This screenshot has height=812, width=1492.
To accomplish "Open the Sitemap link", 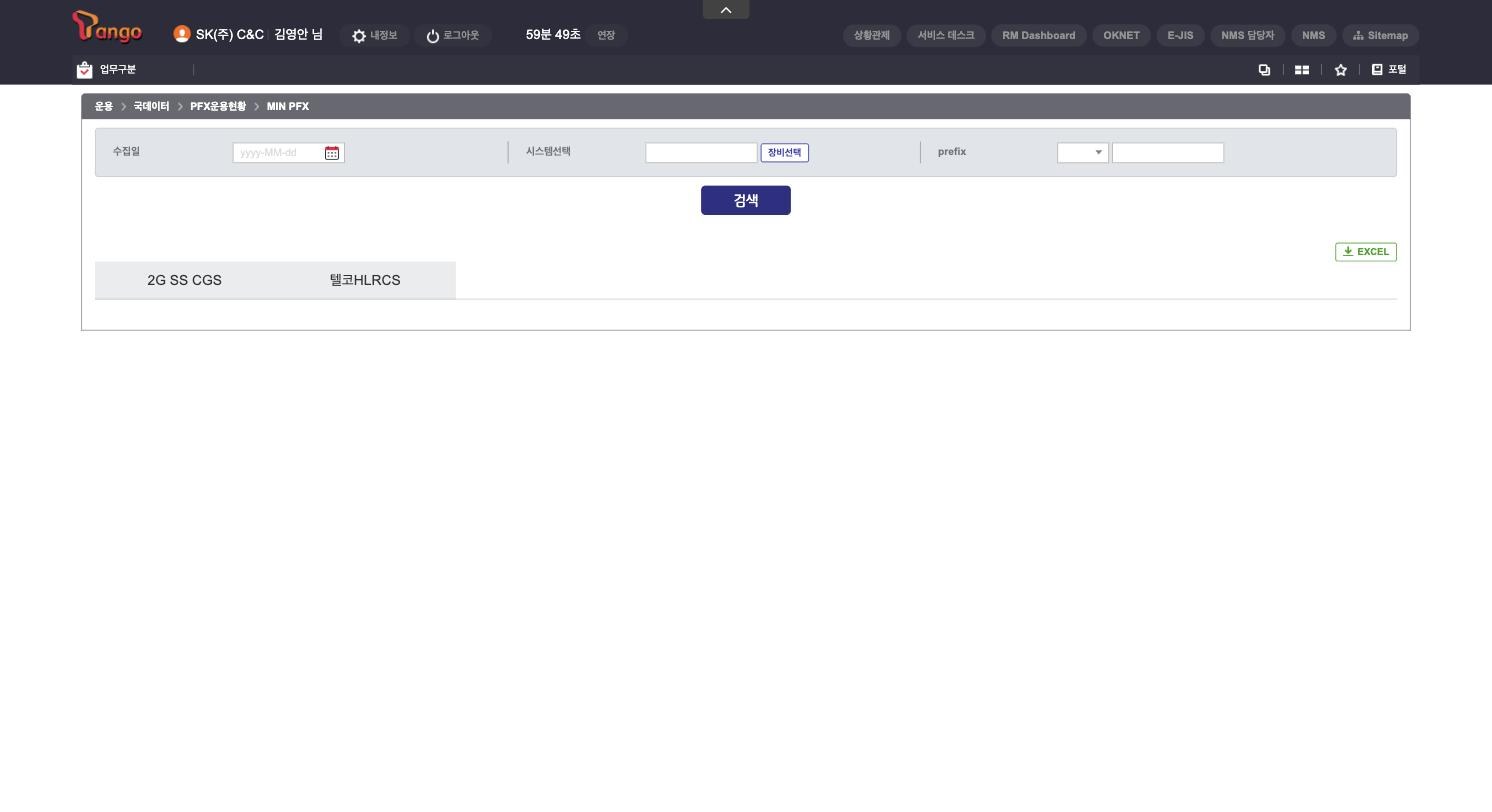I will tap(1380, 35).
